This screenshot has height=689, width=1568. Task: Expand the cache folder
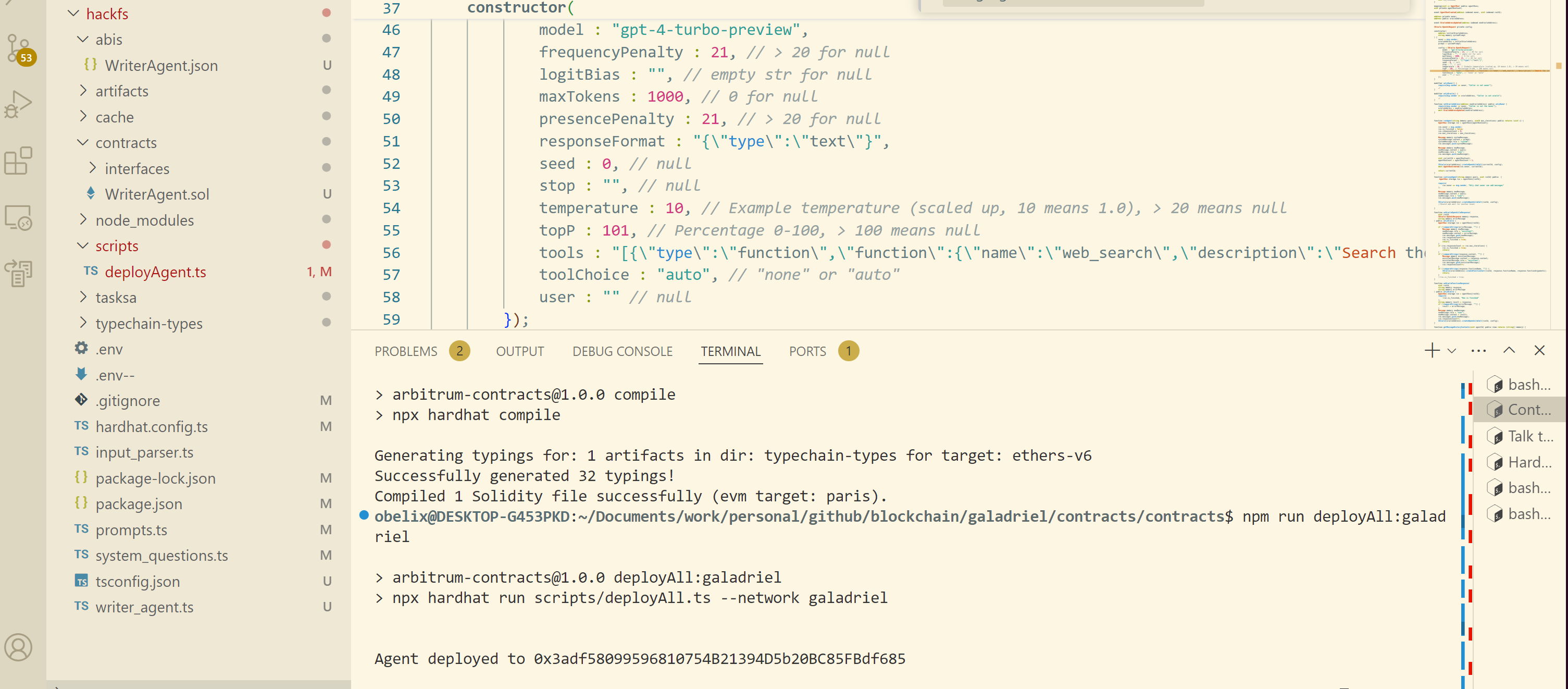coord(83,116)
